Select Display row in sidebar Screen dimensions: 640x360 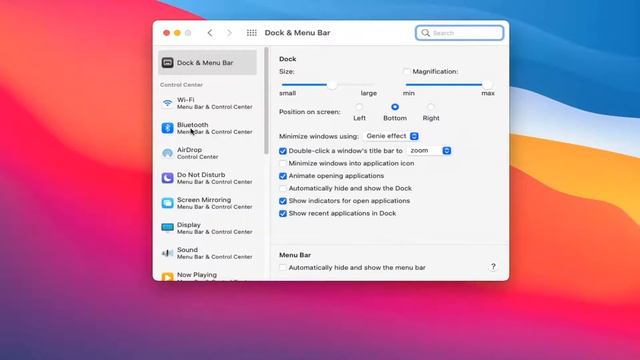pos(208,228)
